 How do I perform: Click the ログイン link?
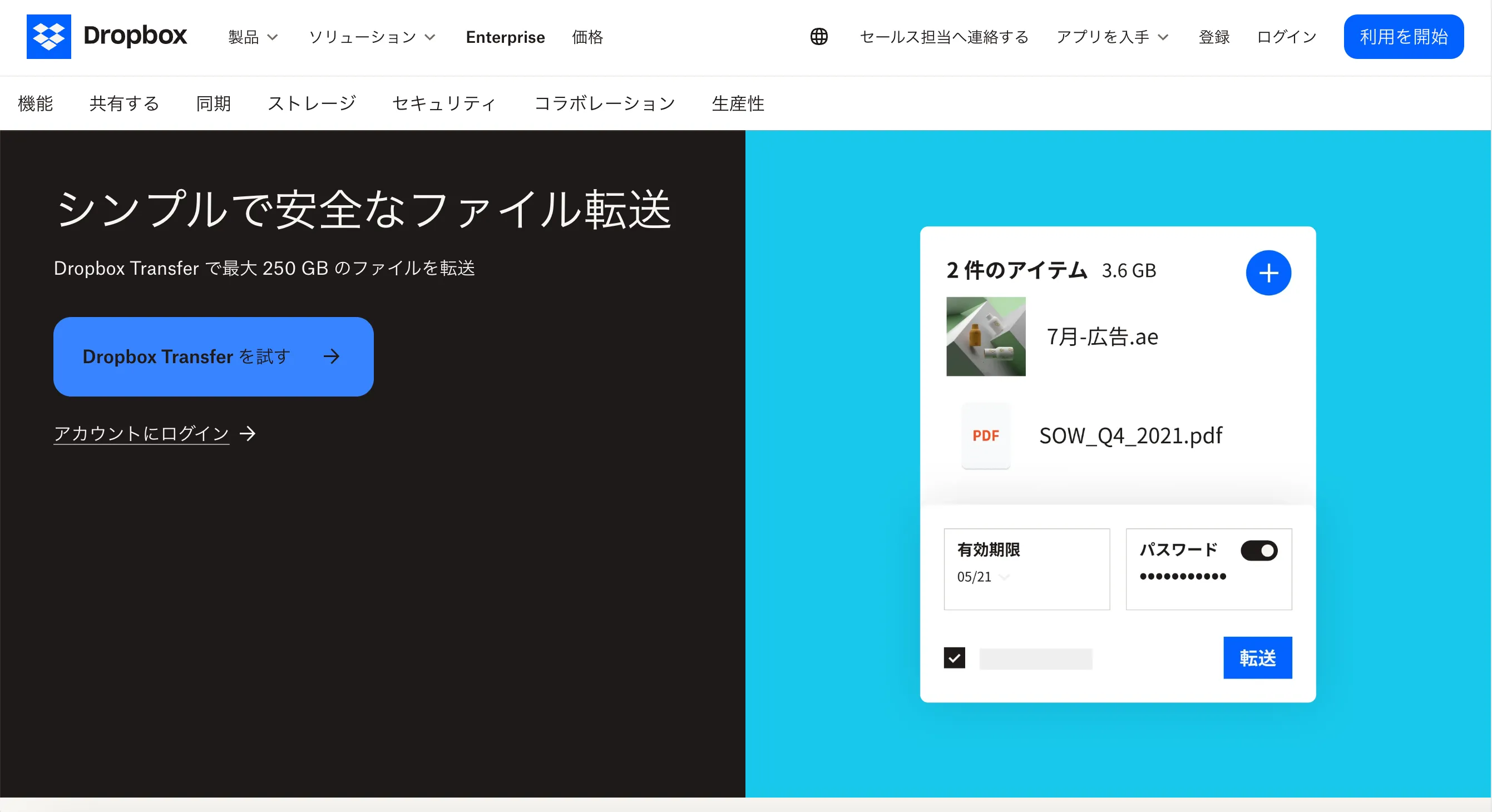coord(1286,37)
